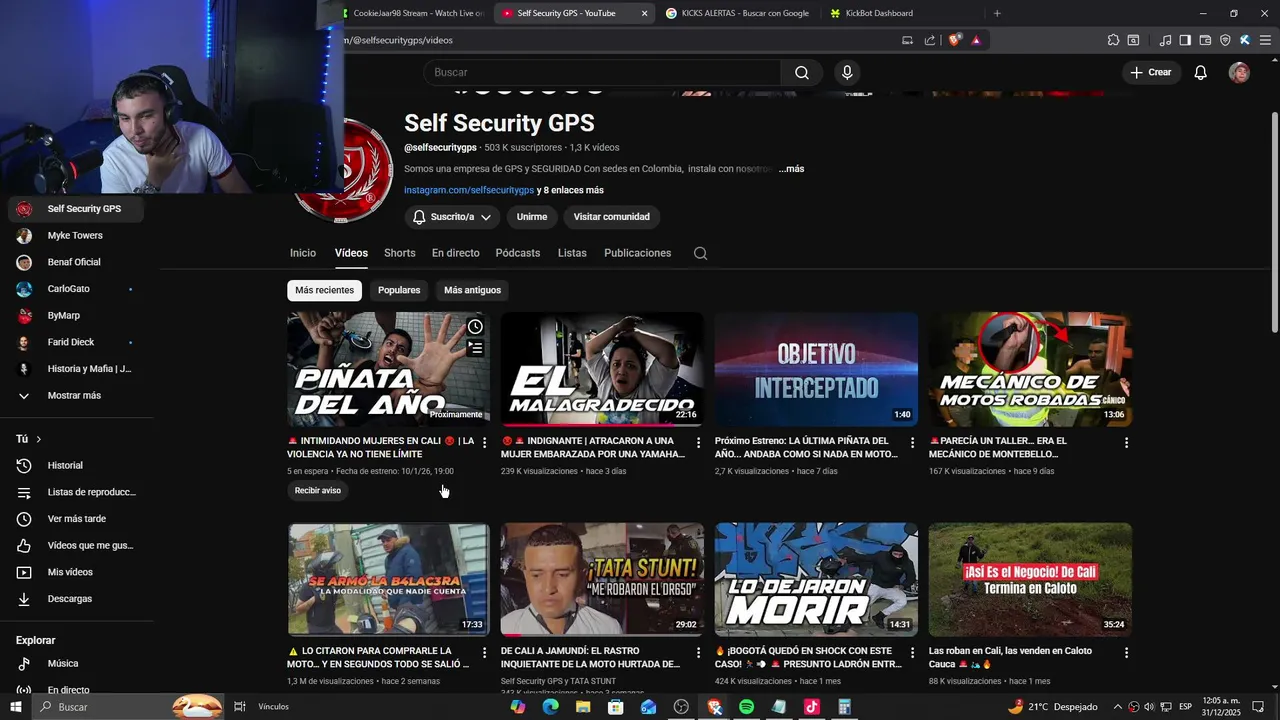
Task: Search within channel magnifier icon
Action: click(x=700, y=253)
